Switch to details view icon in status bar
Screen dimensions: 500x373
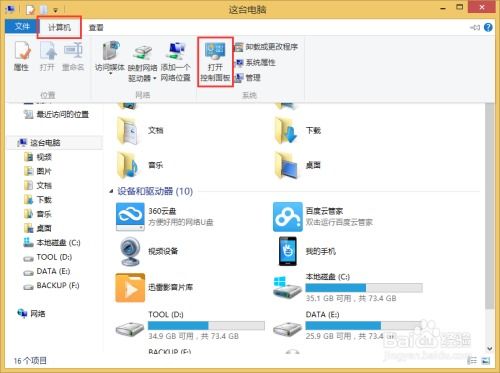472,360
